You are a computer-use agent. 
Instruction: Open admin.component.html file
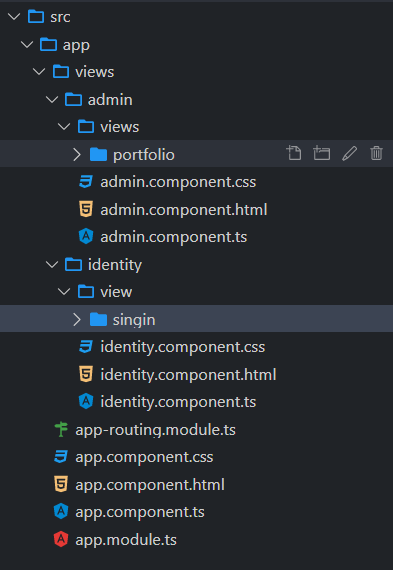184,210
